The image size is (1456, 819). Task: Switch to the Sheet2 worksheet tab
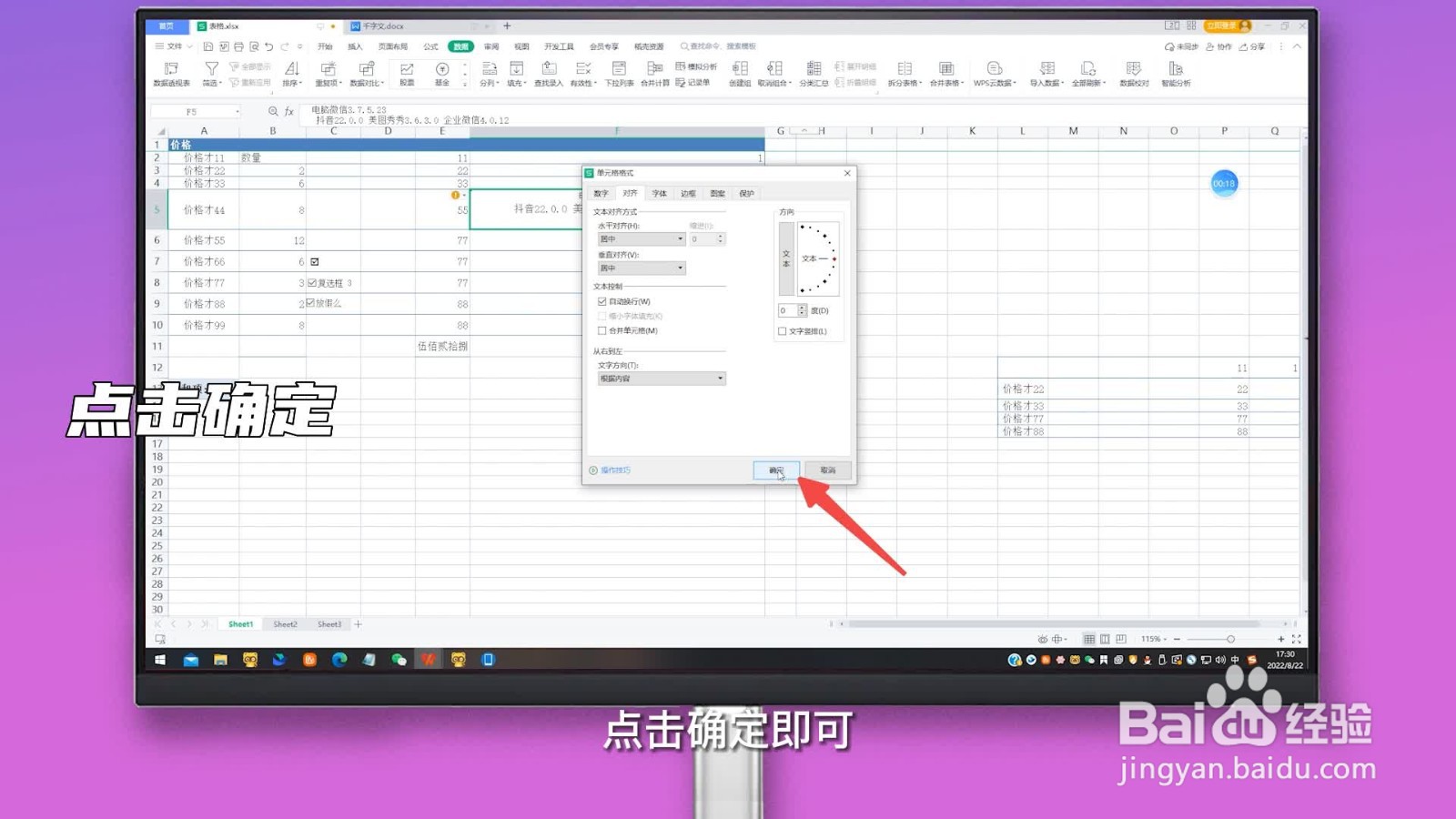pyautogui.click(x=285, y=624)
